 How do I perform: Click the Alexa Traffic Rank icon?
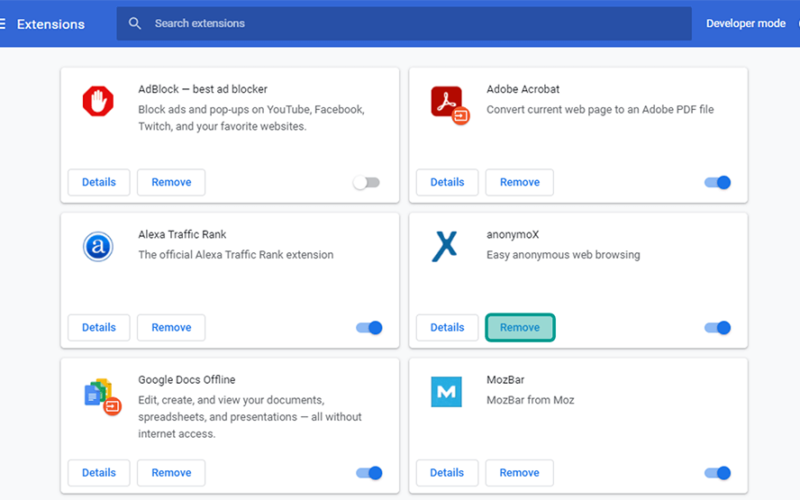(x=98, y=246)
